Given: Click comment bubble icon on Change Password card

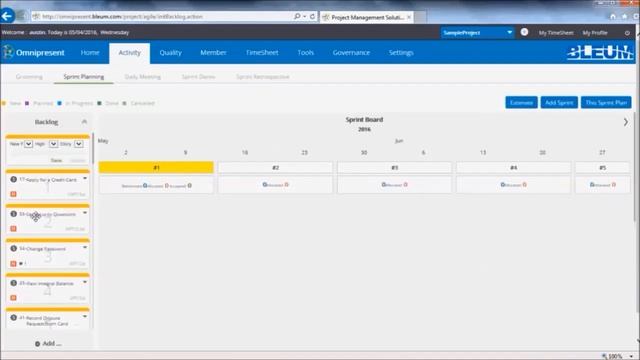Looking at the screenshot, I should [21, 264].
